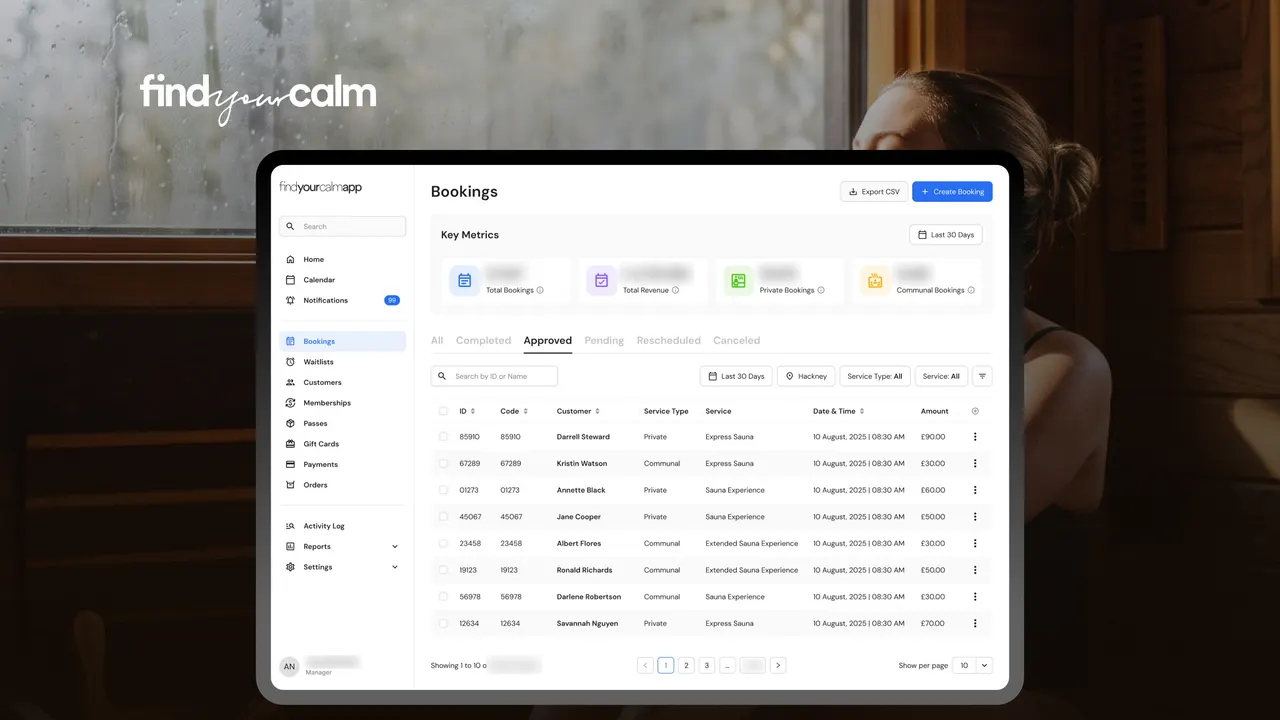This screenshot has width=1280, height=720.
Task: Switch to the Completed tab
Action: (483, 341)
